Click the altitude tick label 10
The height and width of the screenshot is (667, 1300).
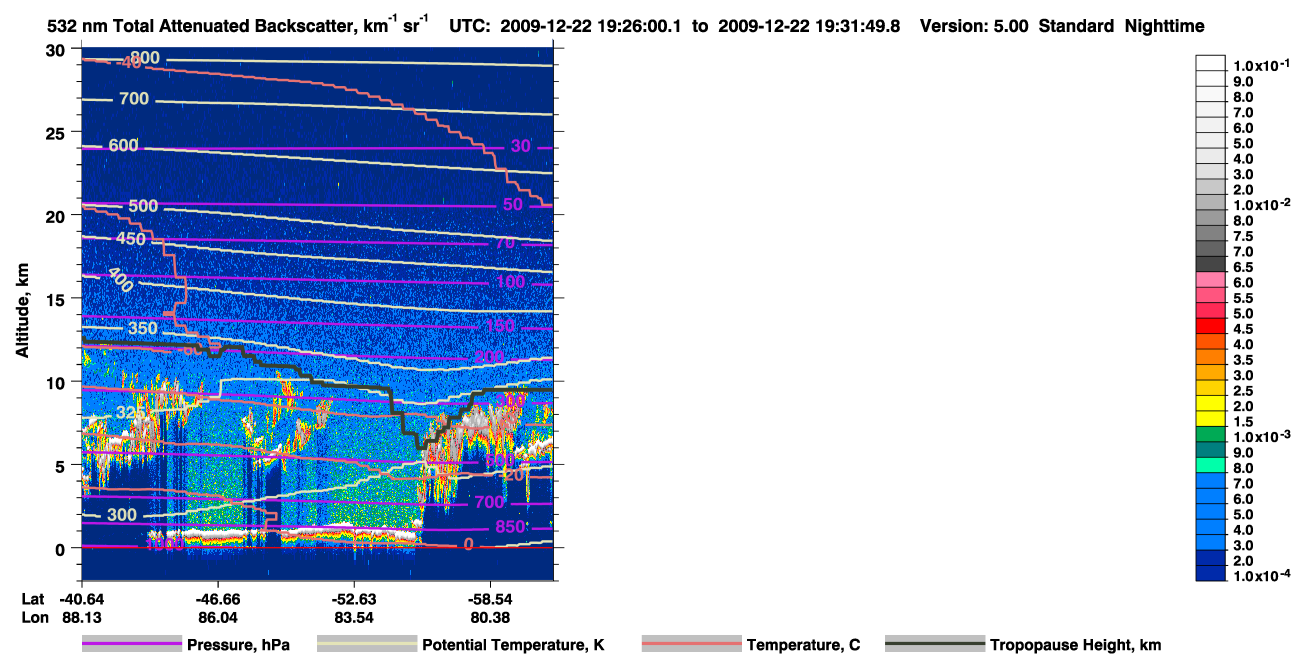58,382
